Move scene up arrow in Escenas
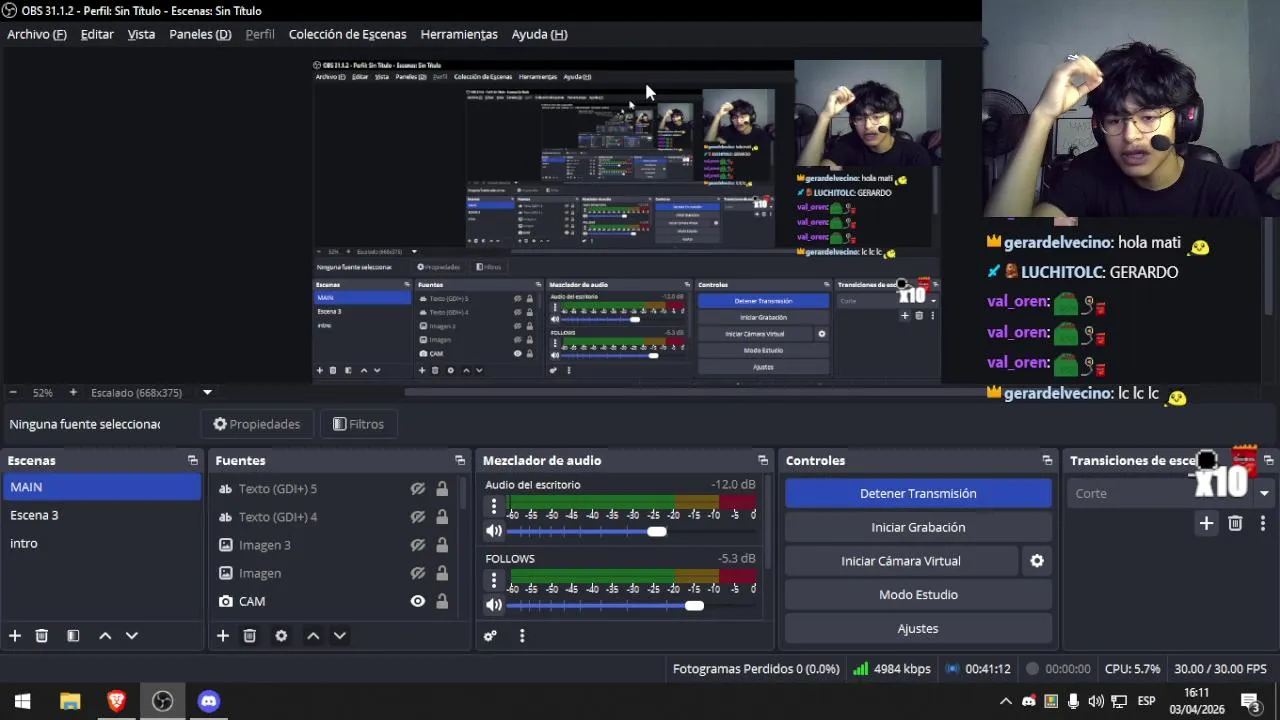Screen dimensions: 1280x720 pos(105,636)
